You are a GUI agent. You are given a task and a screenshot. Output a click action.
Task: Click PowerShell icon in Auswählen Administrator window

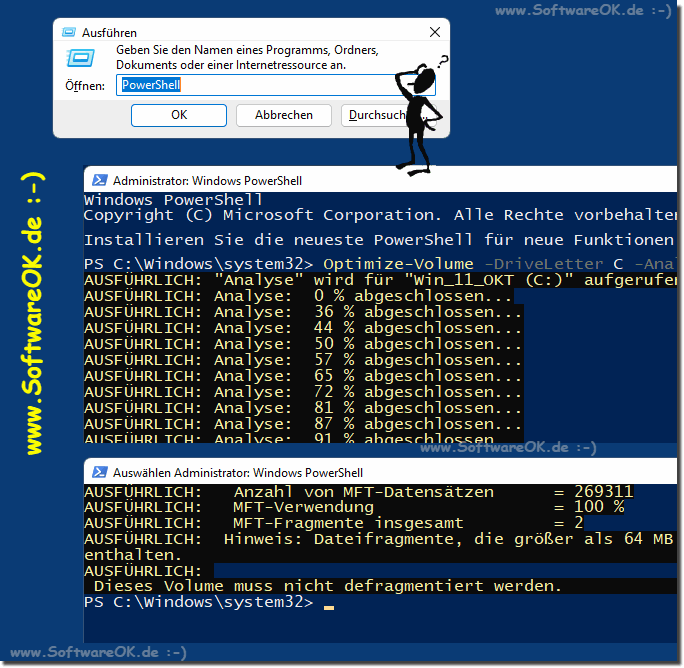click(x=100, y=472)
